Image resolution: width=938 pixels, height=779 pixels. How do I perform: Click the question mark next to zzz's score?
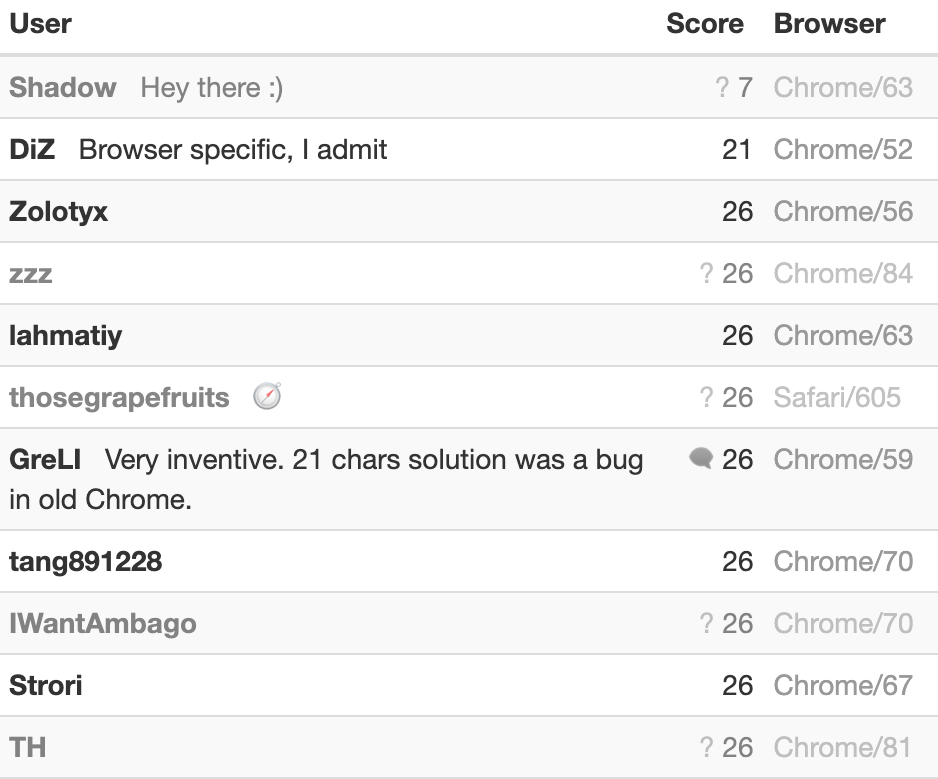coord(706,273)
